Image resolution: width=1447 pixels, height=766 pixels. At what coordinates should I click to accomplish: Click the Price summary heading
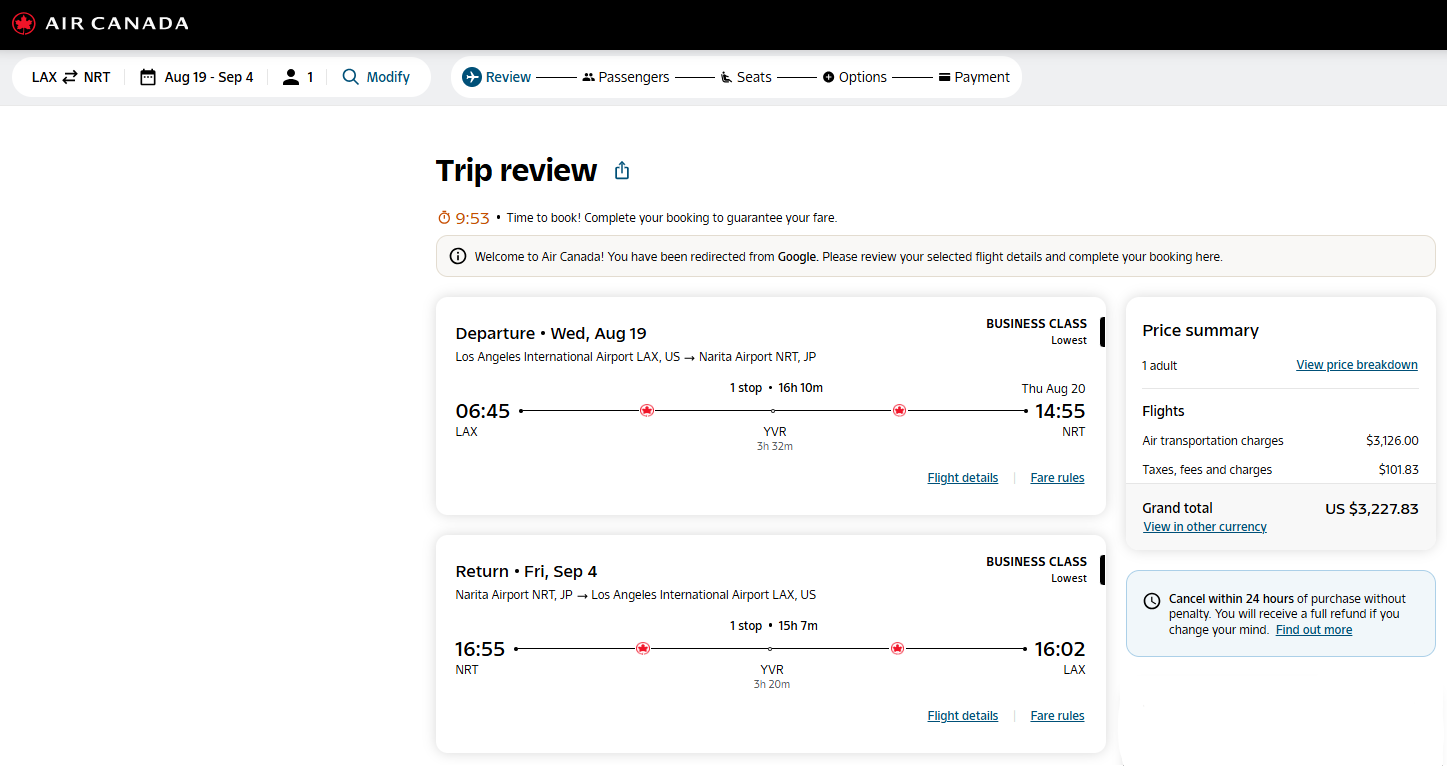click(x=1200, y=331)
